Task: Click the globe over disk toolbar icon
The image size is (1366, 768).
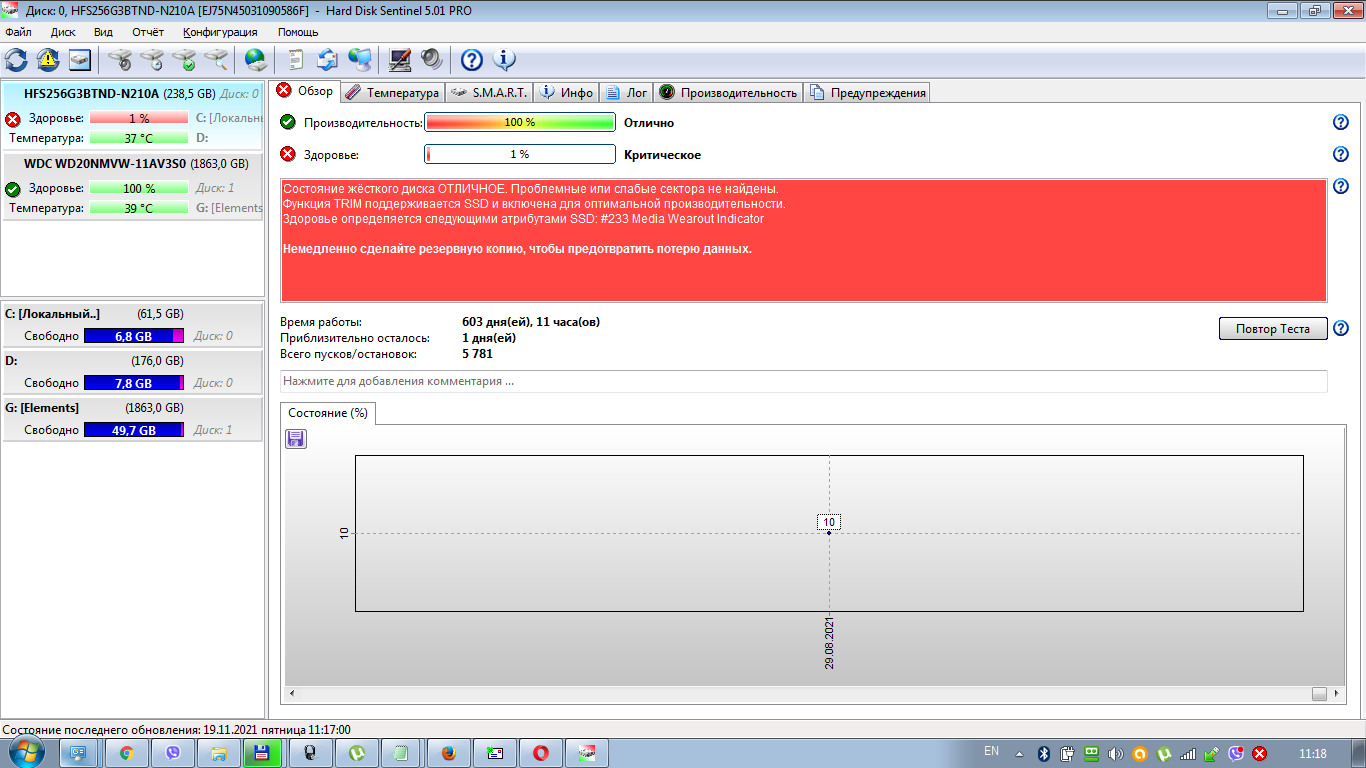Action: (256, 60)
